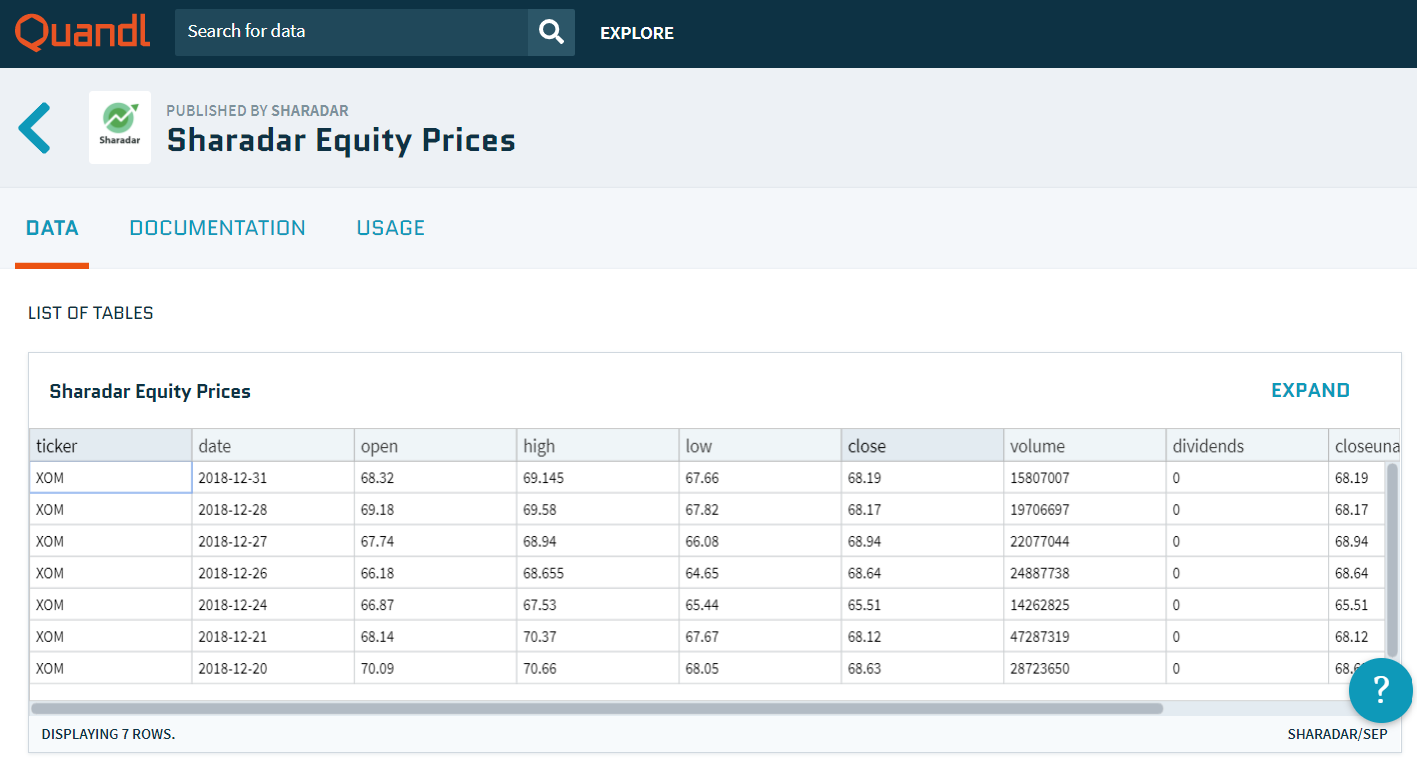Select XOM ticker cell in 2018-12-31 row
Viewport: 1417px width, 761px height.
click(111, 478)
